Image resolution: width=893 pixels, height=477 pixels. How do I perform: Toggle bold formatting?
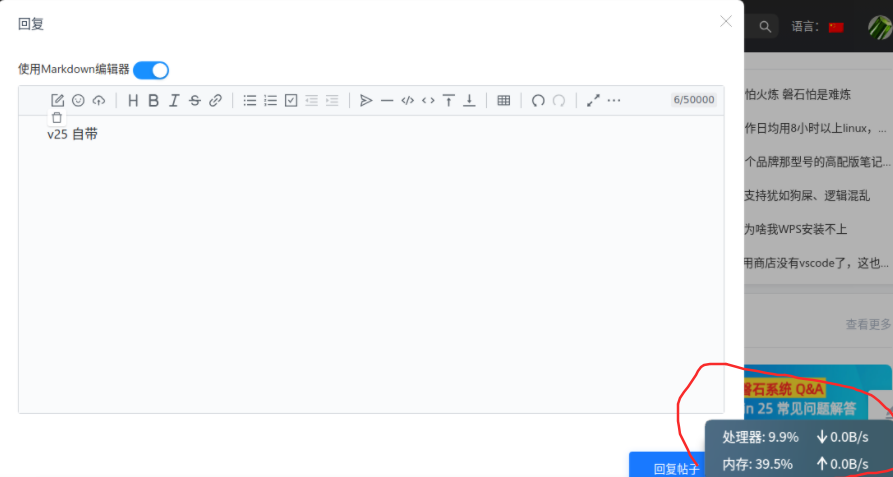point(153,101)
